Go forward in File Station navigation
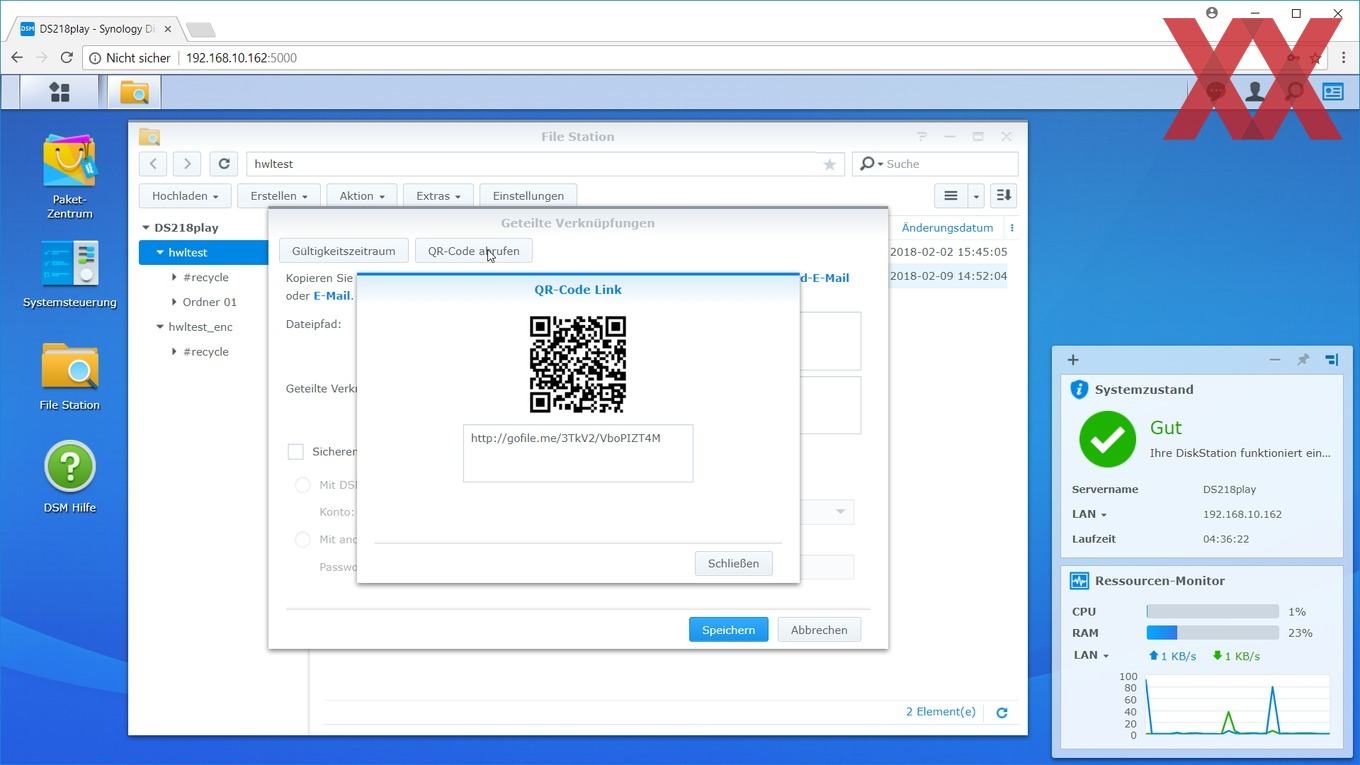The height and width of the screenshot is (765, 1360). coord(187,164)
